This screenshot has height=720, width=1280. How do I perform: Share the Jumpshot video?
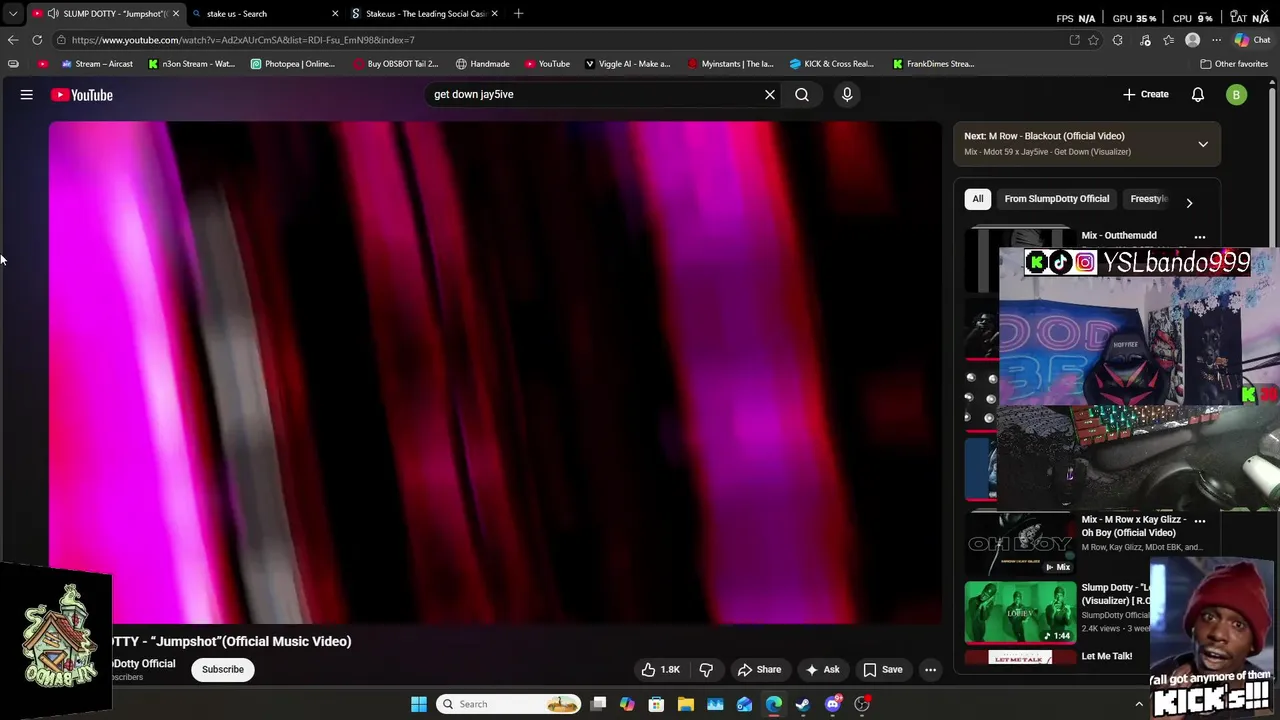click(x=759, y=670)
